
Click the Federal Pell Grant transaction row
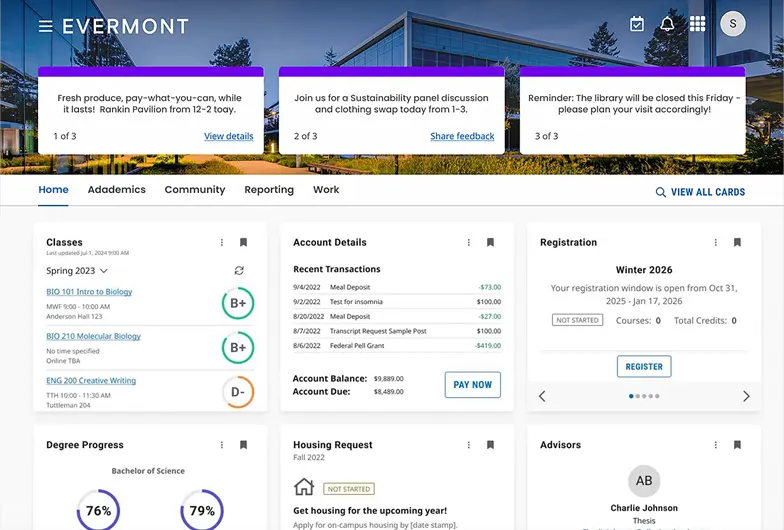click(397, 346)
